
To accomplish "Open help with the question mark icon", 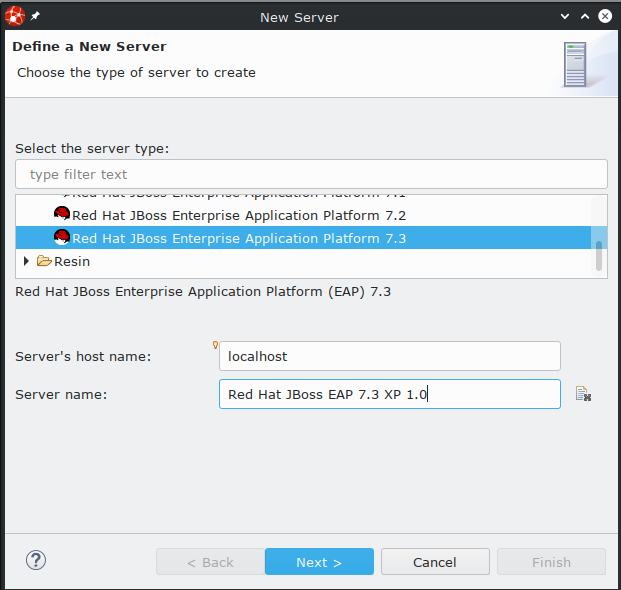I will 36,561.
